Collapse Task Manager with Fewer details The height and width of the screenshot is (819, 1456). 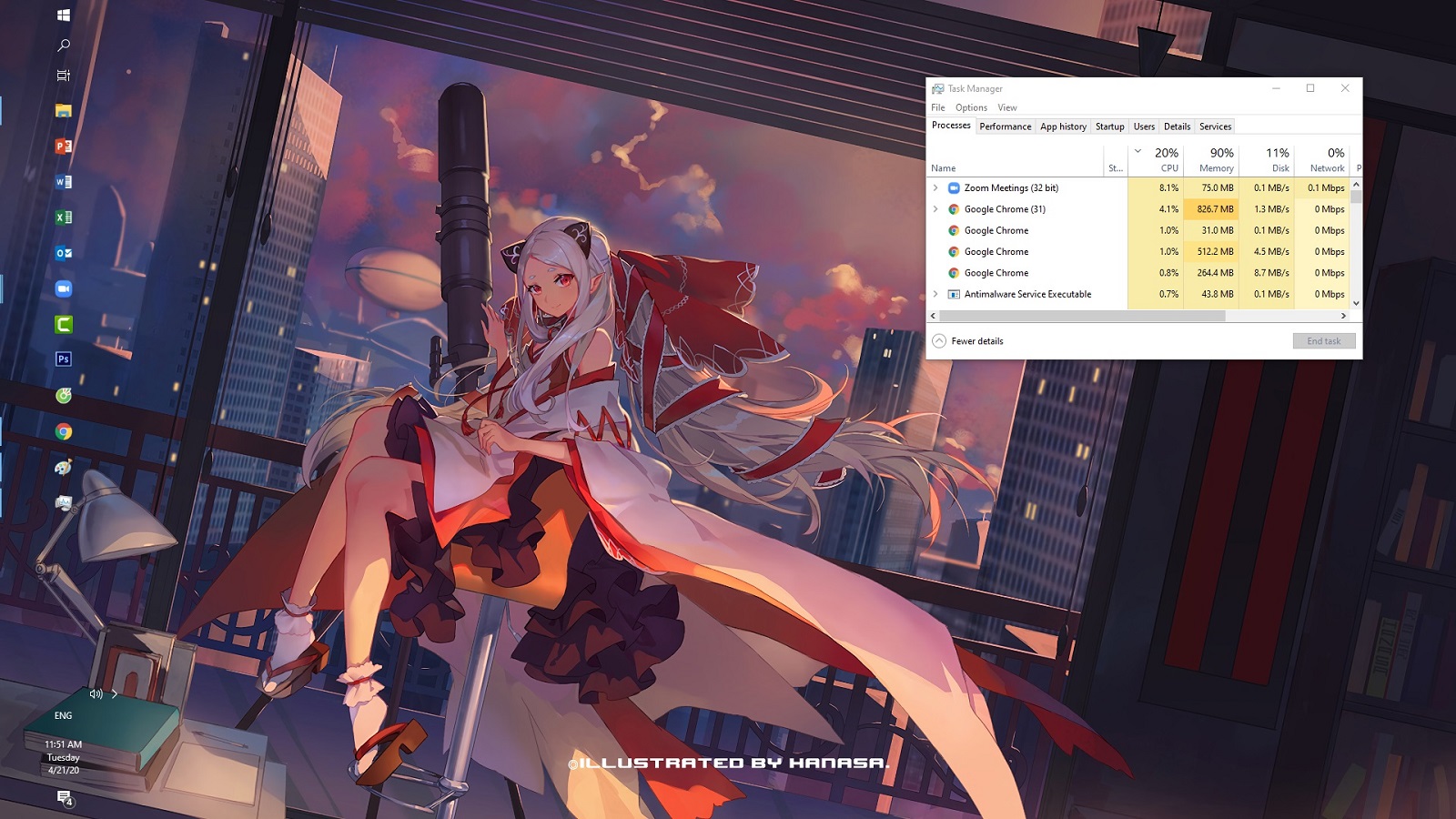(x=968, y=341)
